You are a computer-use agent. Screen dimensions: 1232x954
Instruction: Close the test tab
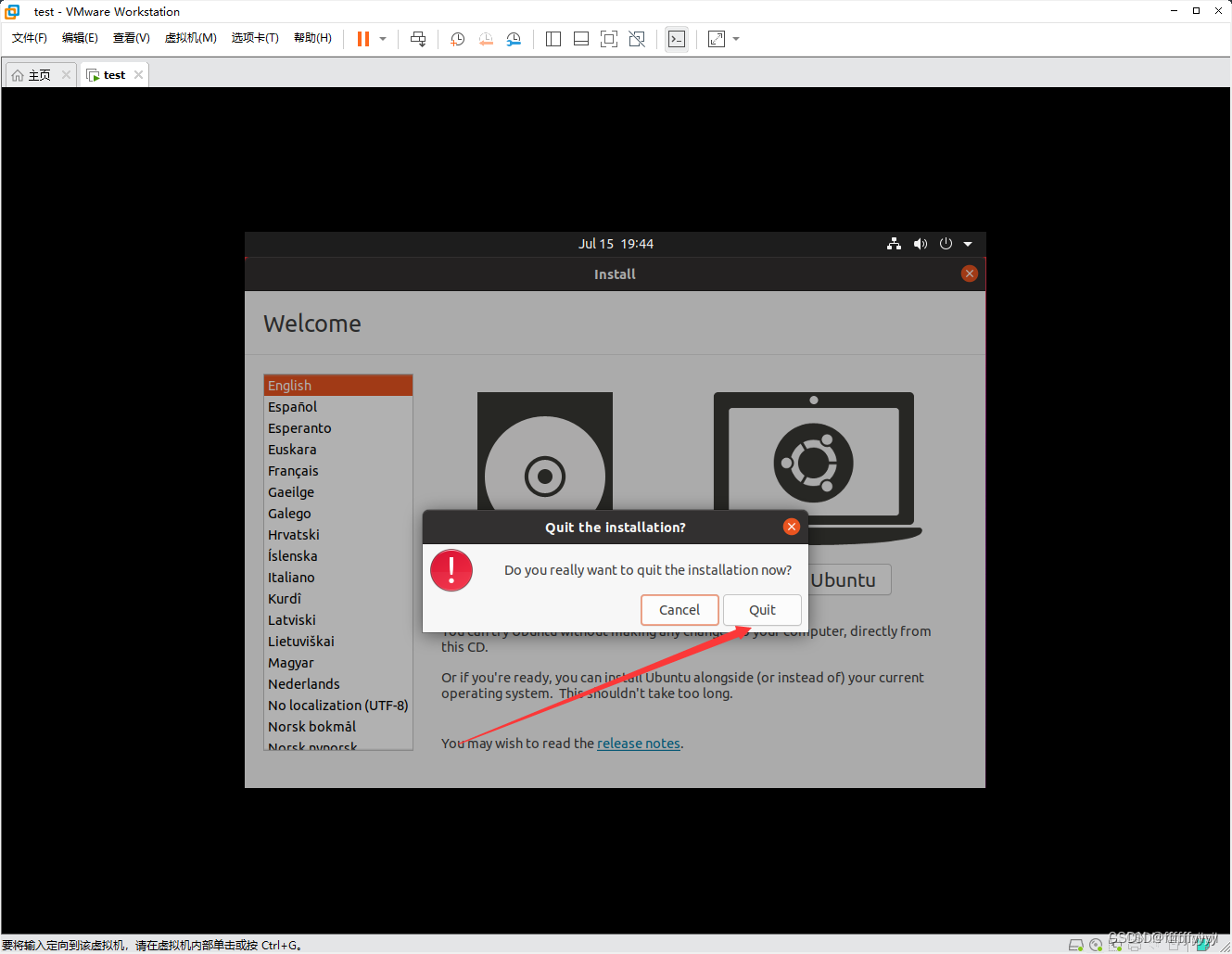pos(138,75)
